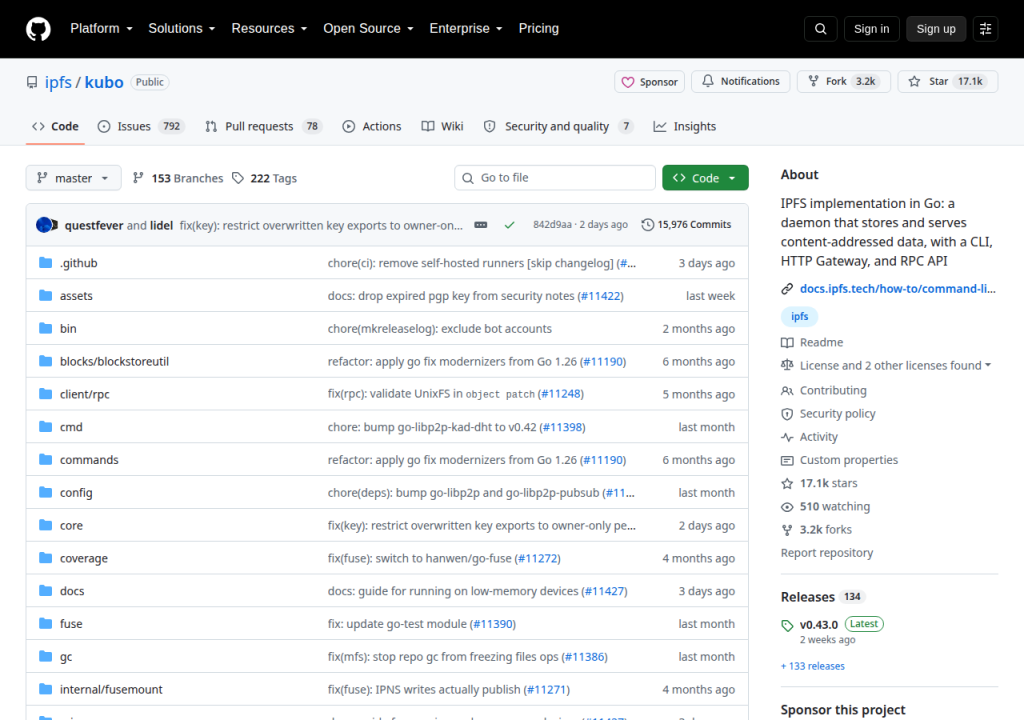1024x720 pixels.
Task: Click the Pricing link
Action: [x=538, y=29]
